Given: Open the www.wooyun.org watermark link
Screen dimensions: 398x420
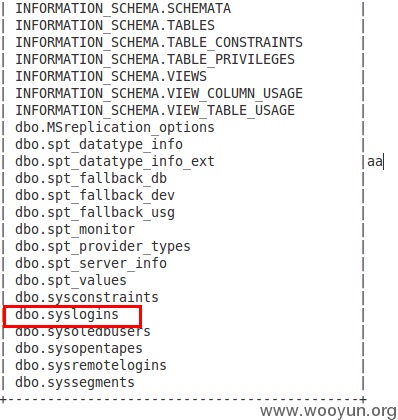Looking at the screenshot, I should [328, 411].
